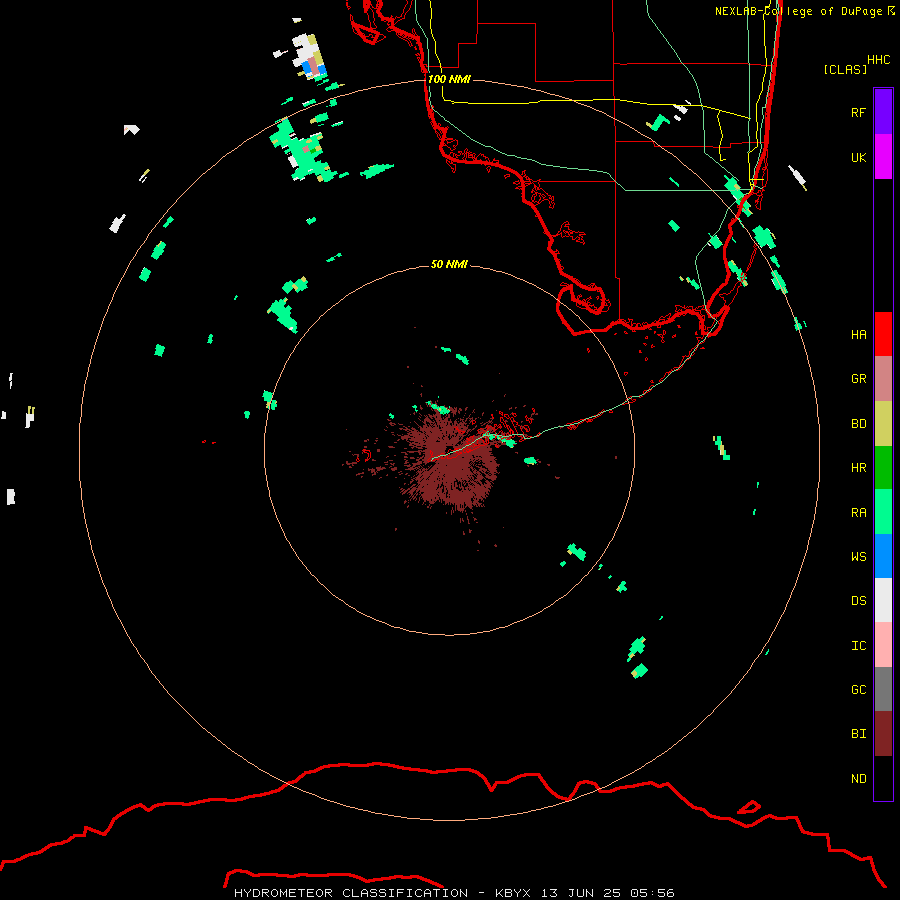Click the IC legend label
900x900 pixels.
tap(858, 646)
